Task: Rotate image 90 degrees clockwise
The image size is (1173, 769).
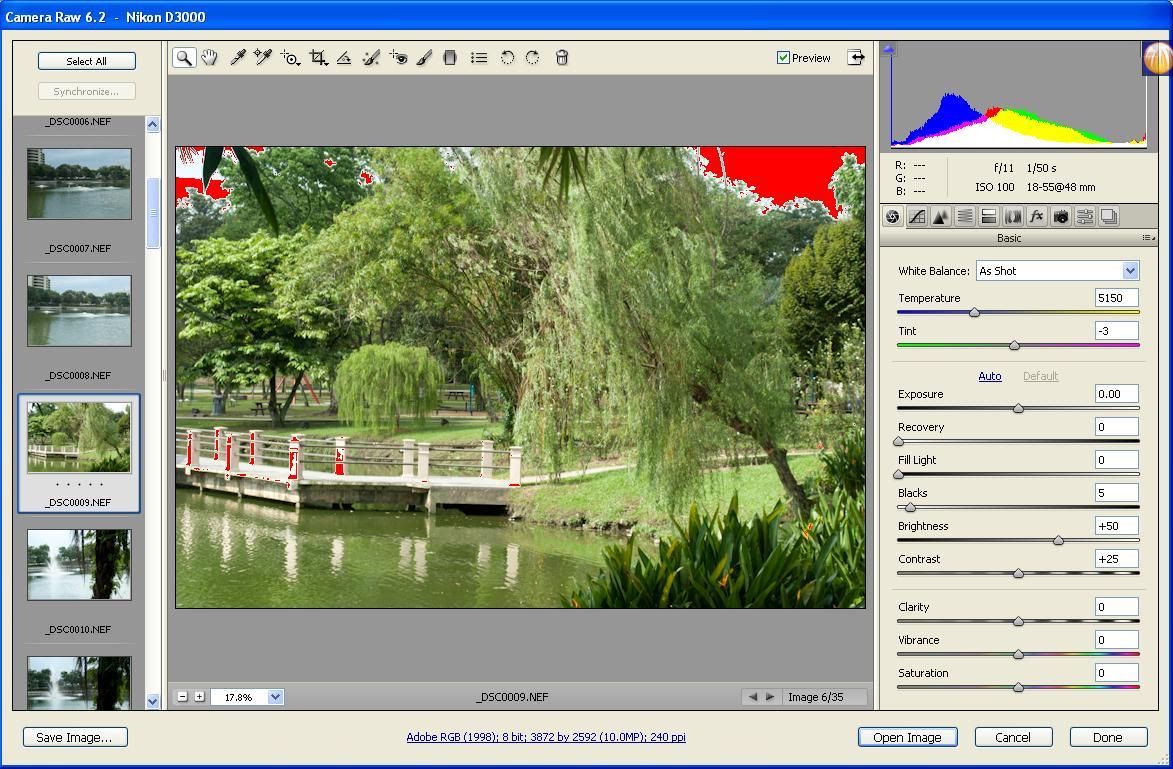Action: (x=533, y=58)
